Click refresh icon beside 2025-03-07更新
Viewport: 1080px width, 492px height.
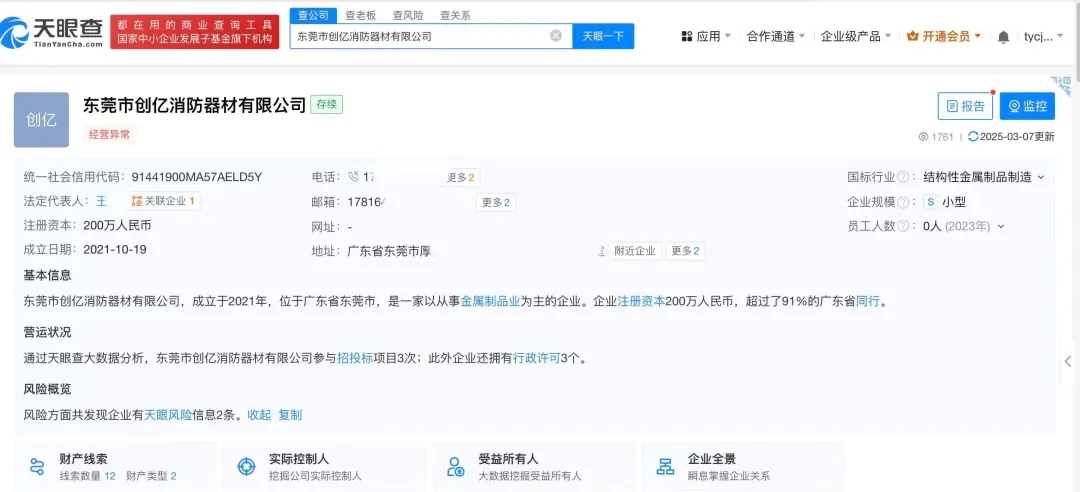click(973, 136)
